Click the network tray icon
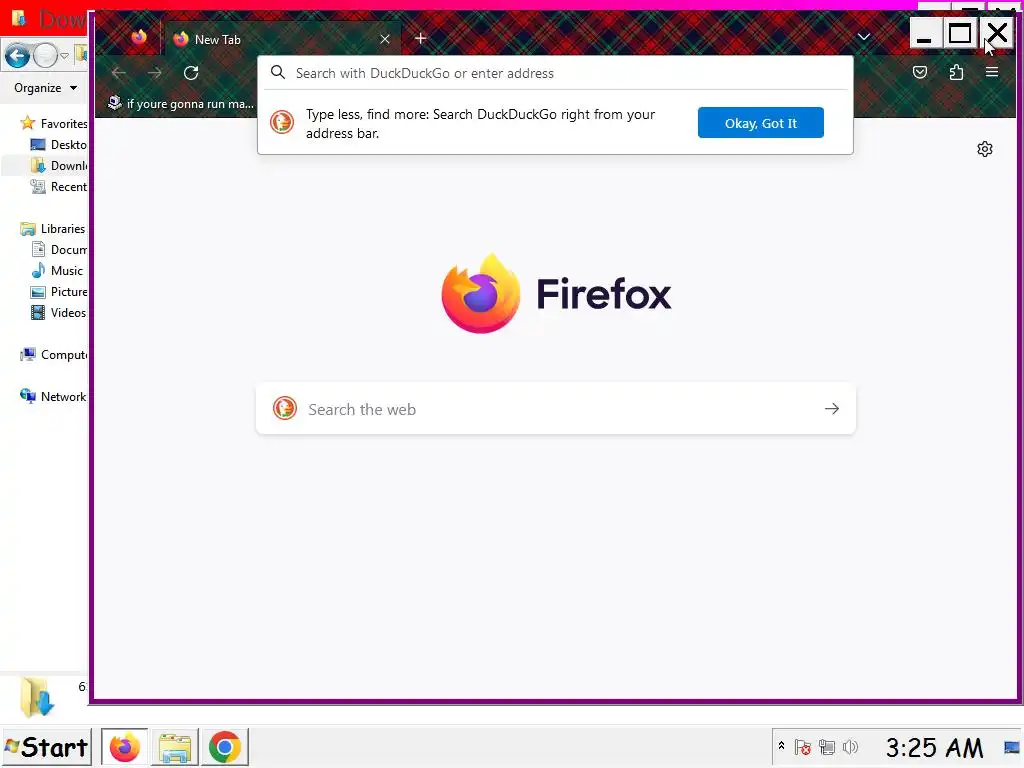 827,747
